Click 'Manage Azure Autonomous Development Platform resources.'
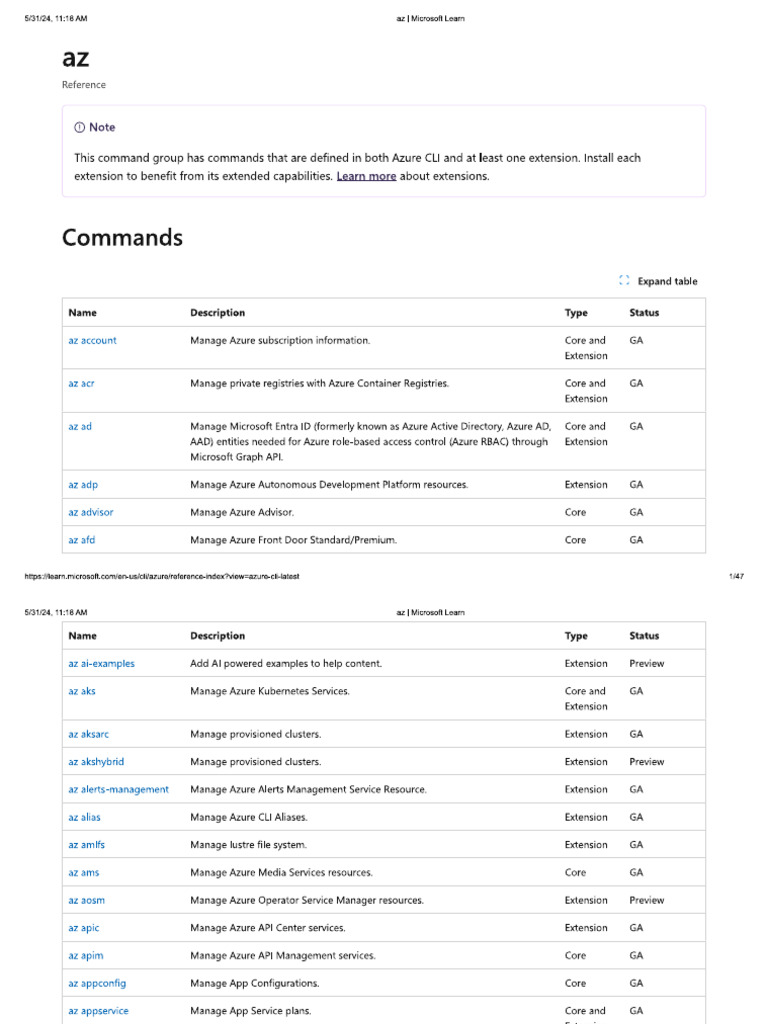 point(329,485)
